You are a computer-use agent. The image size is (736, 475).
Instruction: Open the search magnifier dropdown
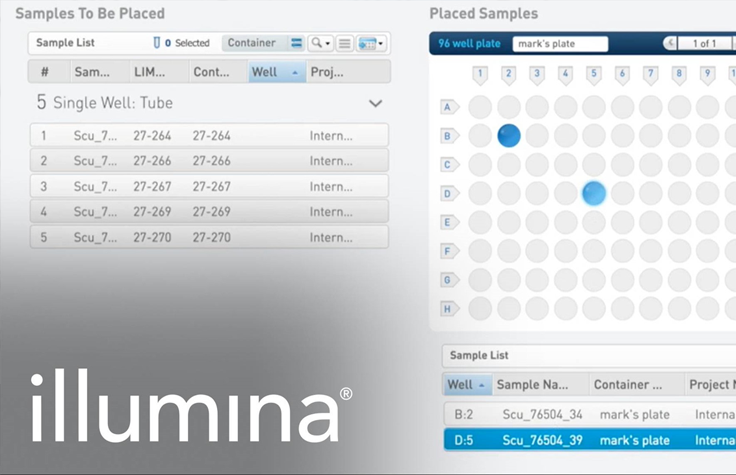point(321,43)
